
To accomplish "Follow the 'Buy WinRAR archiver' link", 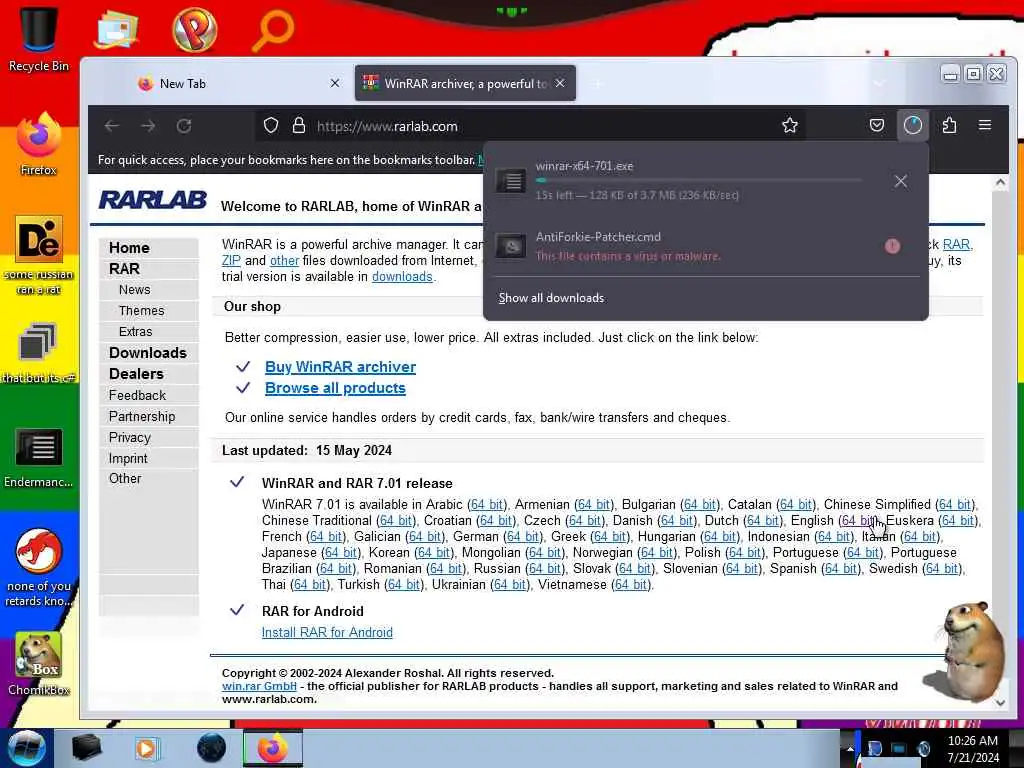I will (x=340, y=366).
